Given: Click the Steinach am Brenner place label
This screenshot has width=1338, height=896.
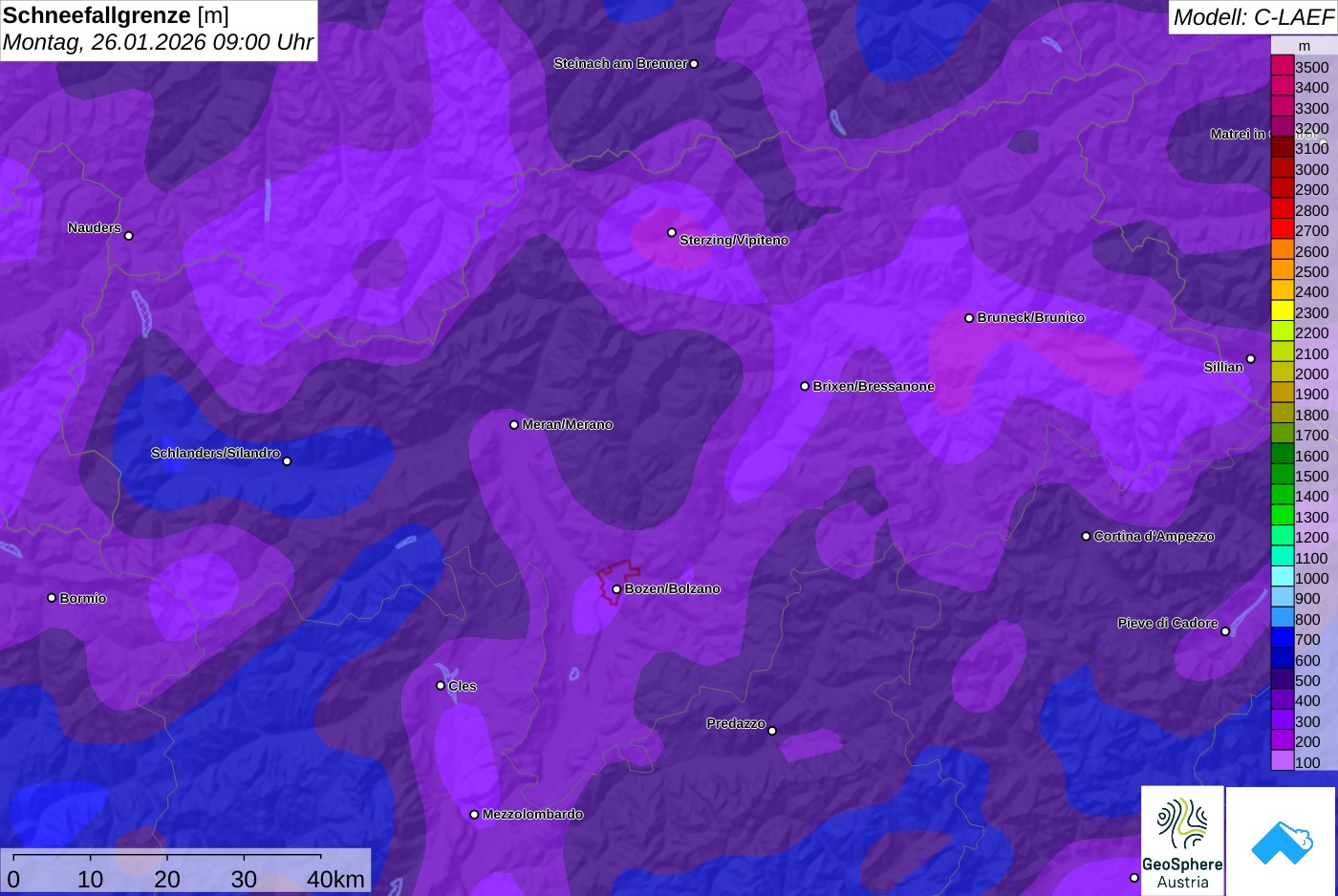Looking at the screenshot, I should click(x=620, y=63).
